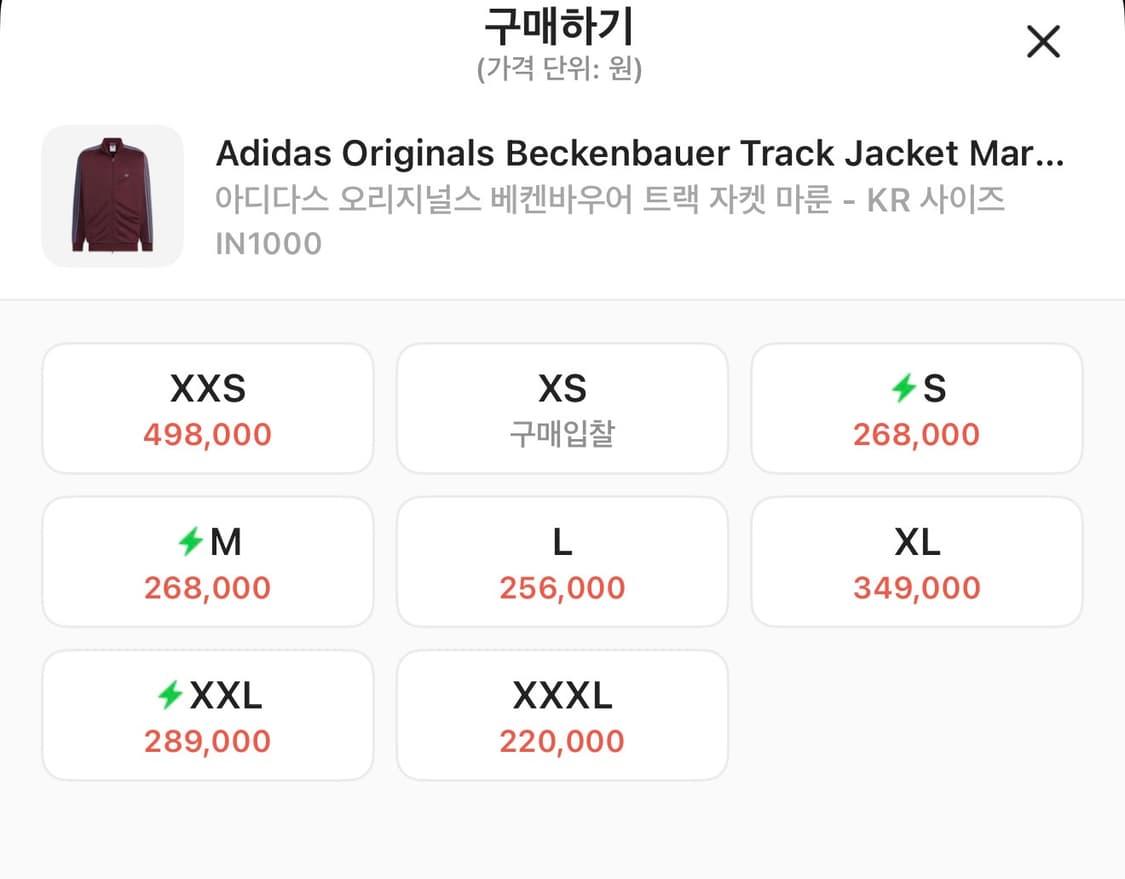Viewport: 1125px width, 879px height.
Task: Click the lightning icon beside size M
Action: (x=190, y=542)
